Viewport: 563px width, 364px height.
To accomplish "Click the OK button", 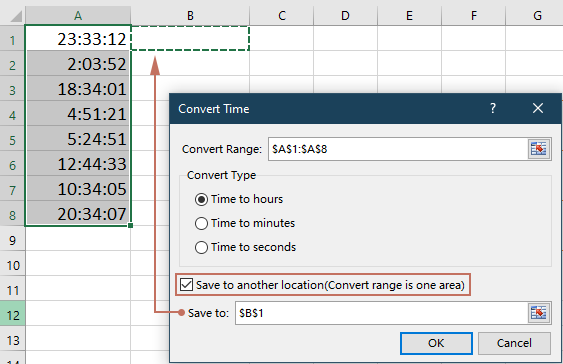I will tap(436, 343).
